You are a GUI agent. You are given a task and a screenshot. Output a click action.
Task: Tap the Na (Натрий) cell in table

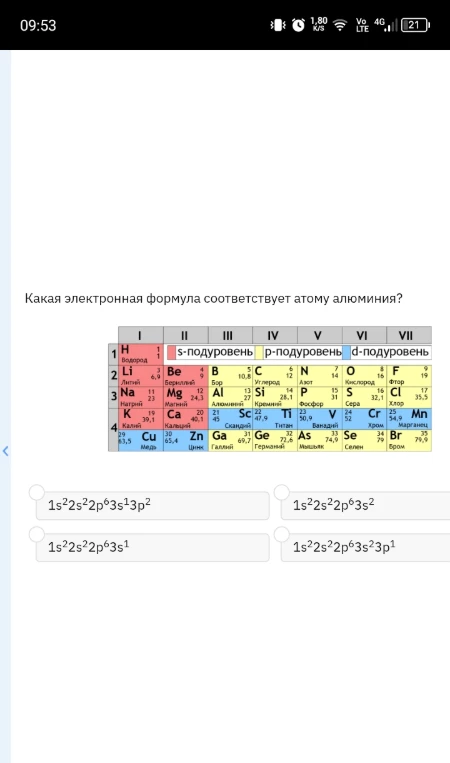pyautogui.click(x=141, y=397)
